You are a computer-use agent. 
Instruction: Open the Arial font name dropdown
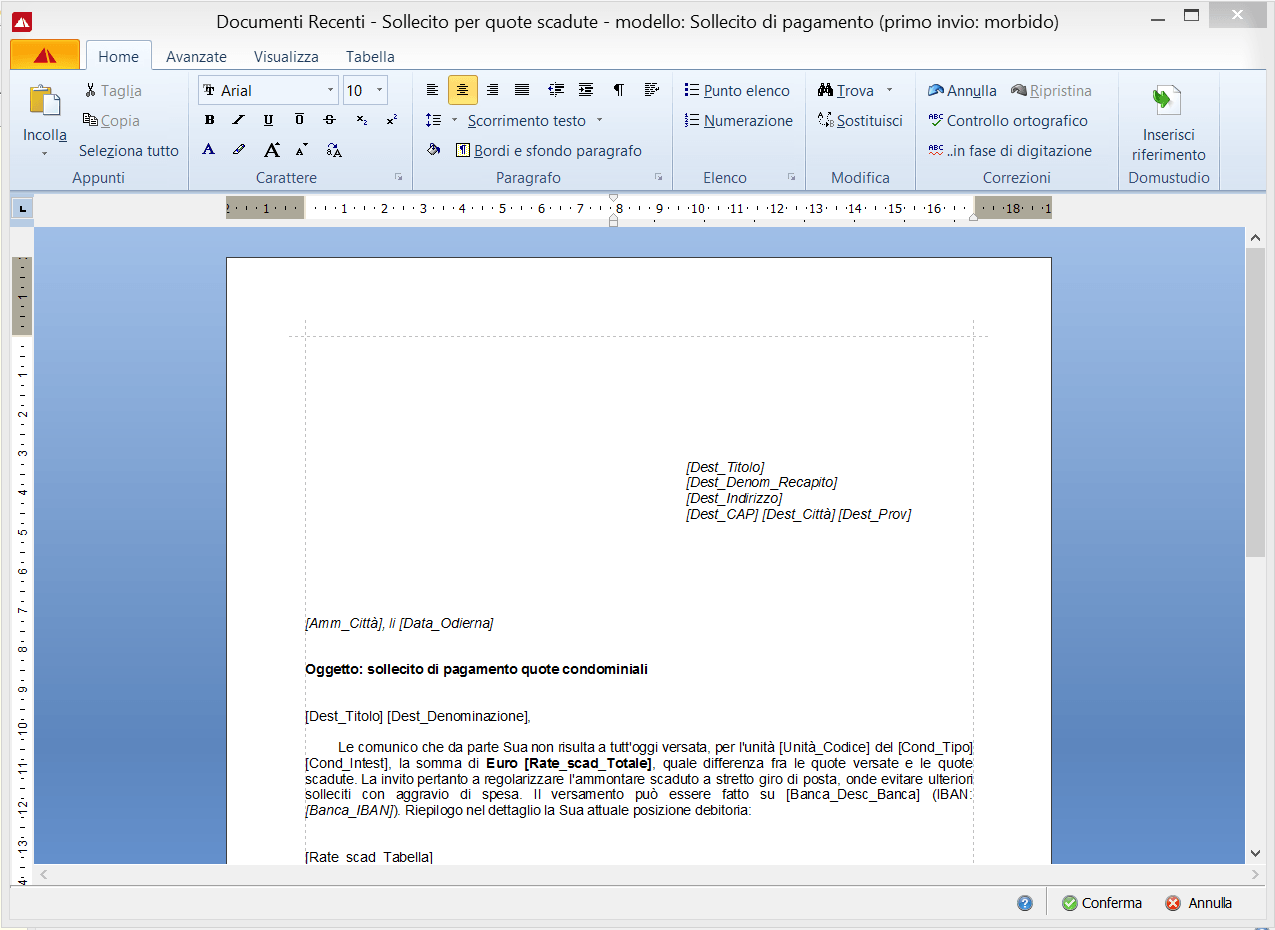pyautogui.click(x=331, y=90)
